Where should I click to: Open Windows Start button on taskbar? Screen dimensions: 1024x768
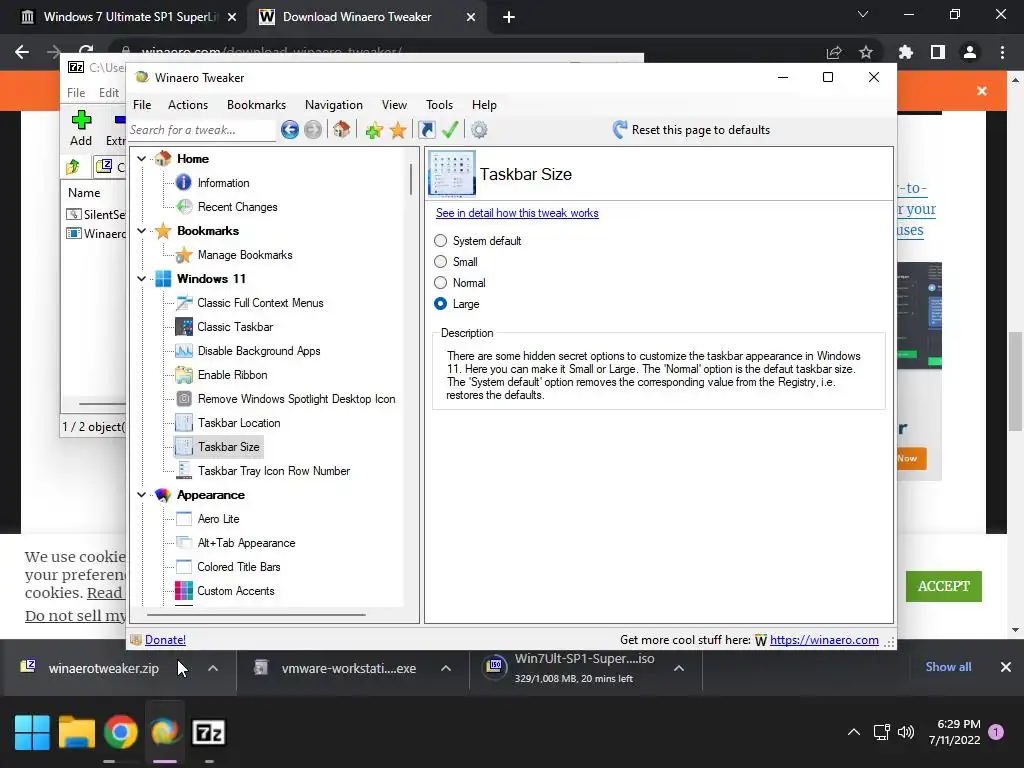pos(32,732)
